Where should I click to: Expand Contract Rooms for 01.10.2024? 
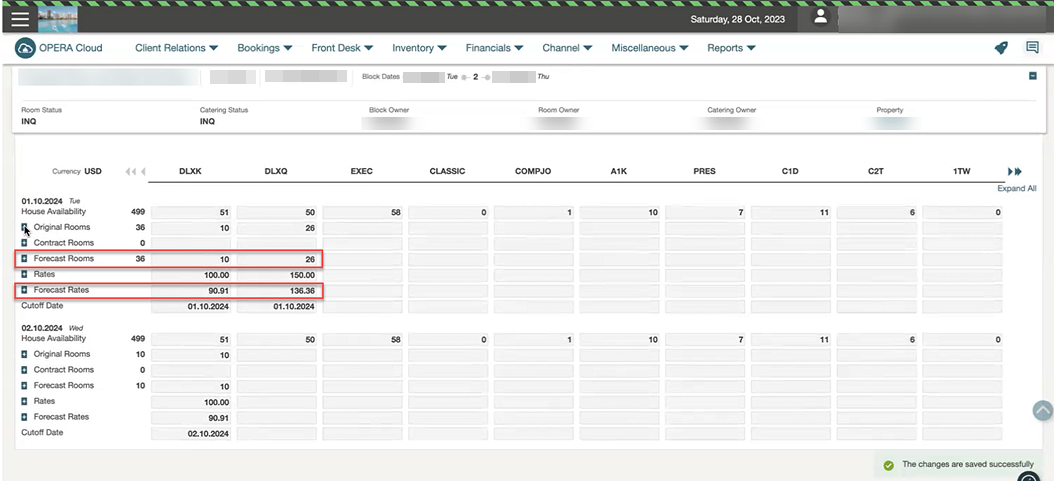(x=24, y=243)
